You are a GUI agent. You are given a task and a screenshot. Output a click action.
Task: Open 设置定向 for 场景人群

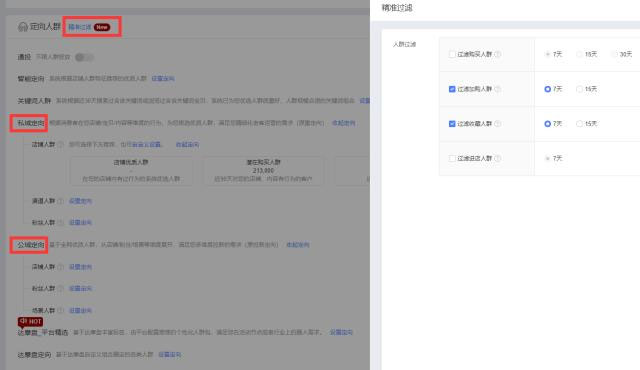point(80,310)
